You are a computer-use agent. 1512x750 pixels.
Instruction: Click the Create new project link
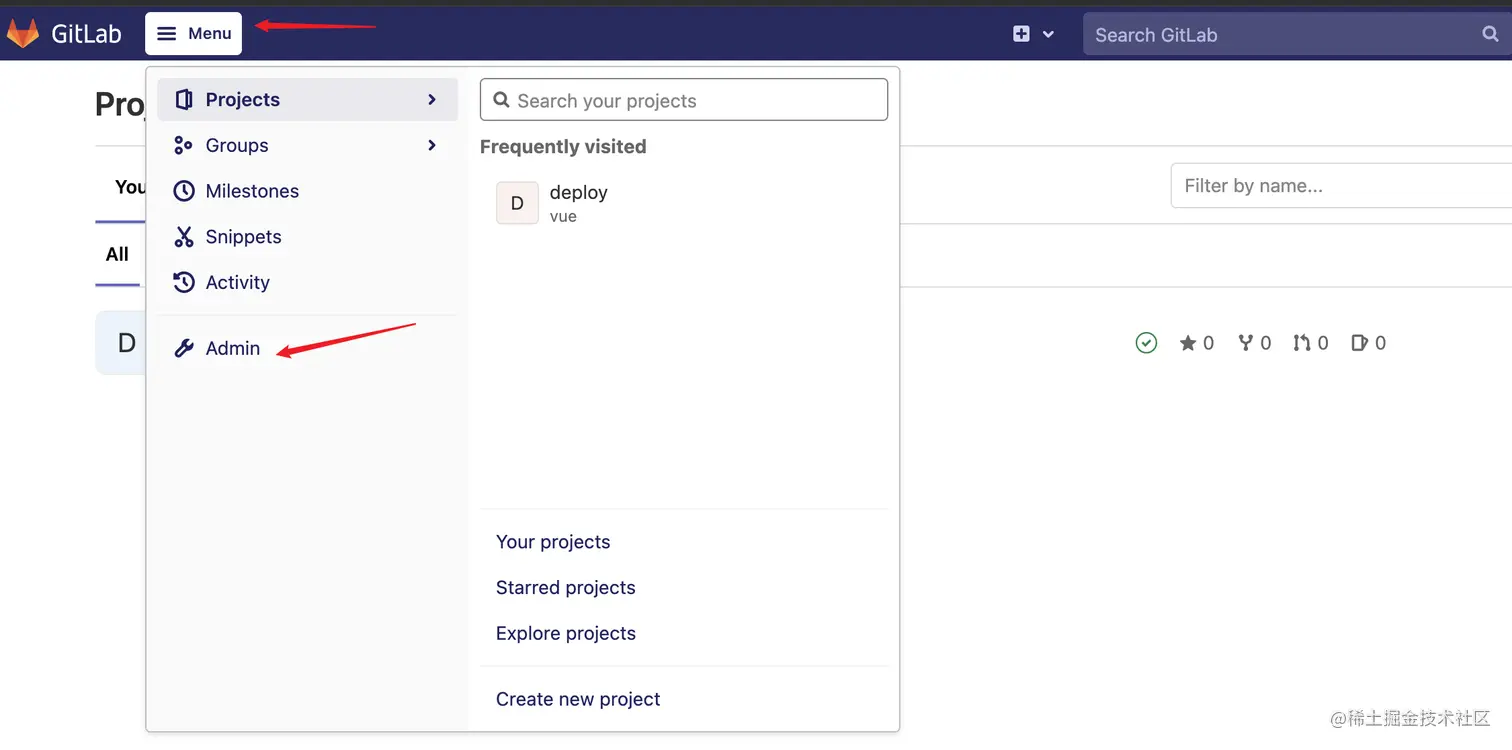pyautogui.click(x=578, y=699)
